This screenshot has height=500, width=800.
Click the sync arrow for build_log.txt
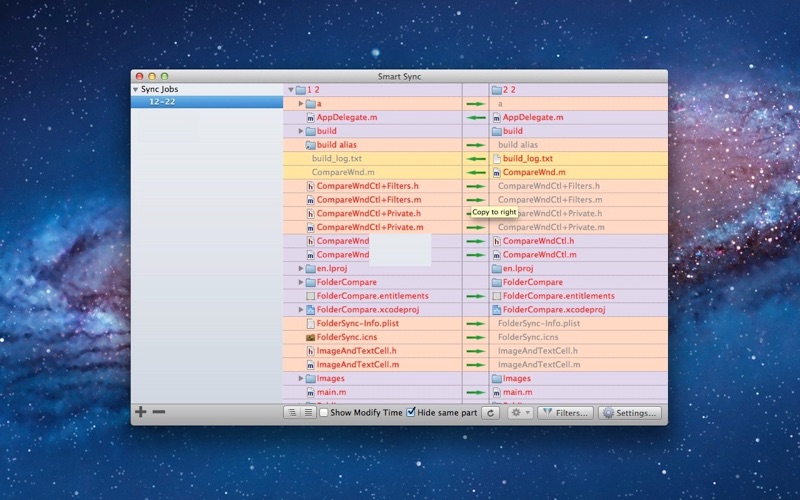pos(475,159)
